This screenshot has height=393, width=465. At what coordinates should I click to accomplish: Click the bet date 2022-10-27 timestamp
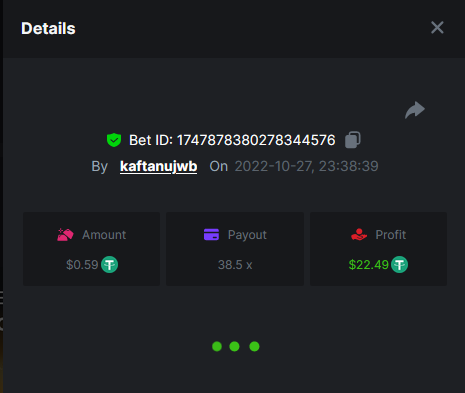[x=306, y=166]
